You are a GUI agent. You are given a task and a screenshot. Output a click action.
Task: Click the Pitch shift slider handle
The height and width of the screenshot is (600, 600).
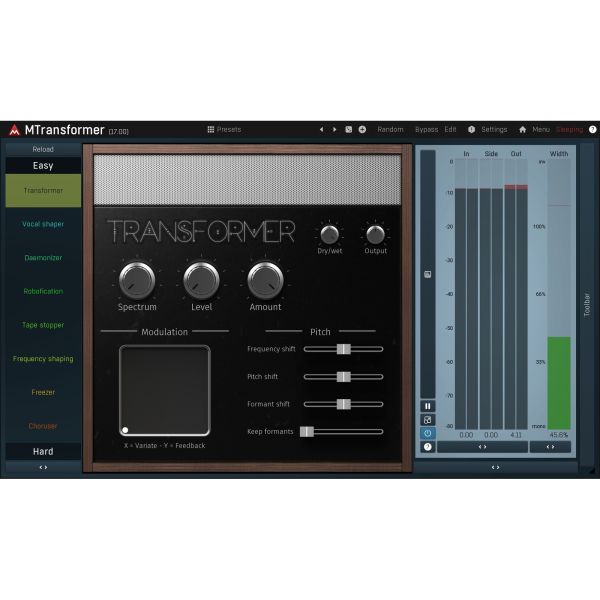pyautogui.click(x=344, y=377)
